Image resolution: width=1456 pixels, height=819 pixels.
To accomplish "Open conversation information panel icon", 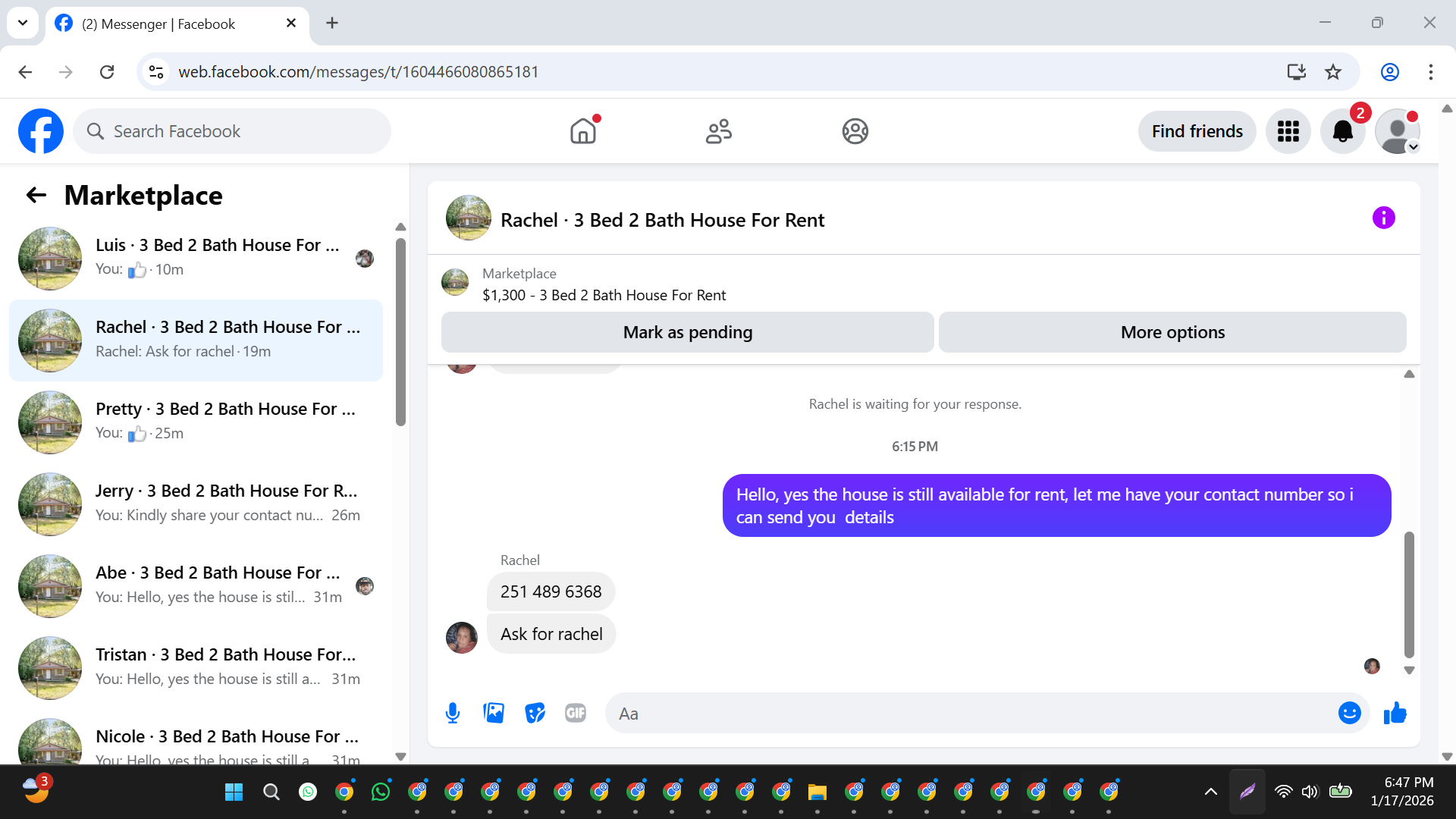I will [x=1383, y=218].
